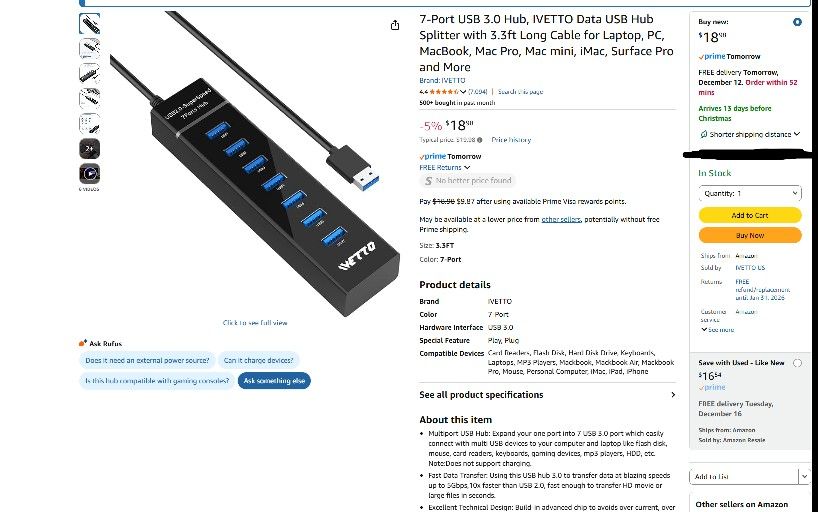Click the prime logo under Buy new price

(711, 56)
